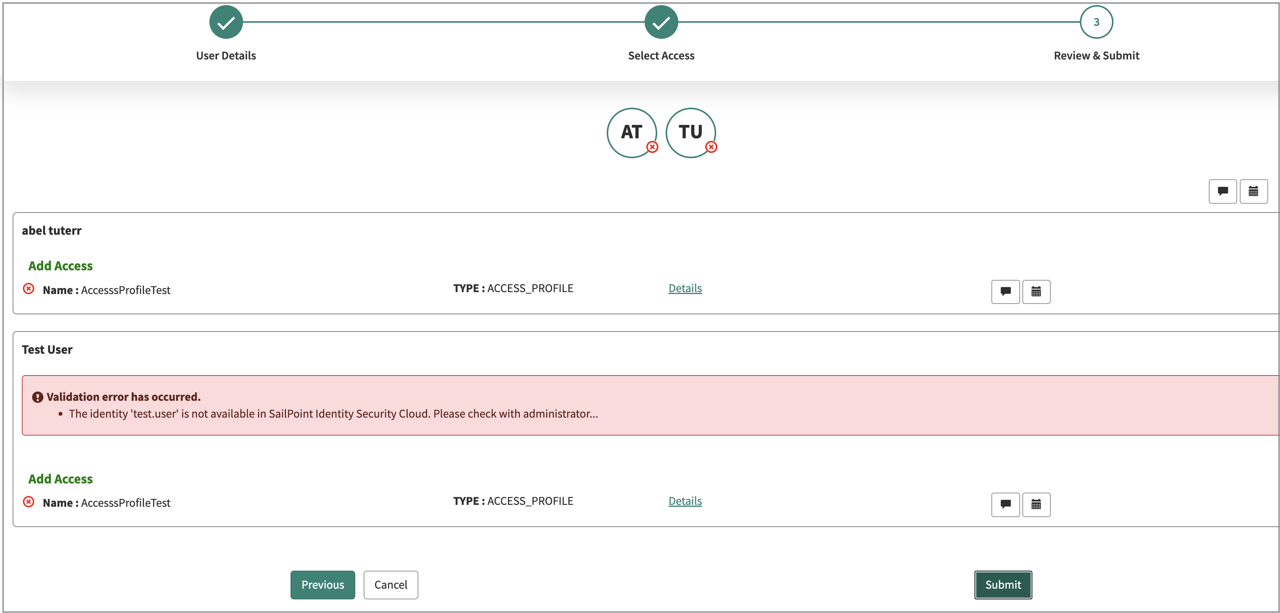Click the Previous button
This screenshot has height=613, width=1280.
point(322,585)
